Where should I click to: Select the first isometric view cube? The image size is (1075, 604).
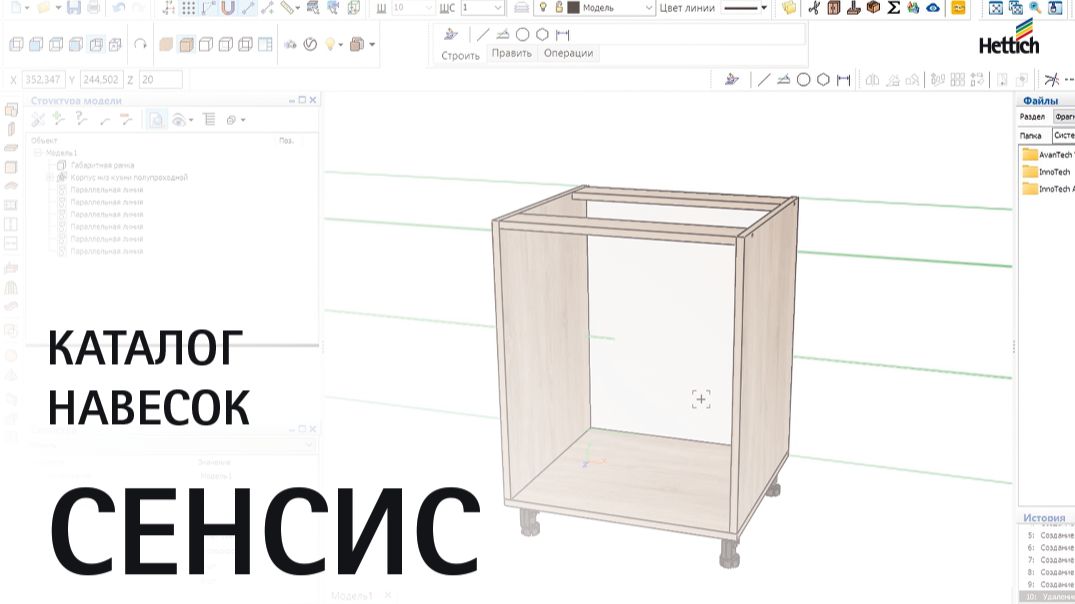[16, 45]
